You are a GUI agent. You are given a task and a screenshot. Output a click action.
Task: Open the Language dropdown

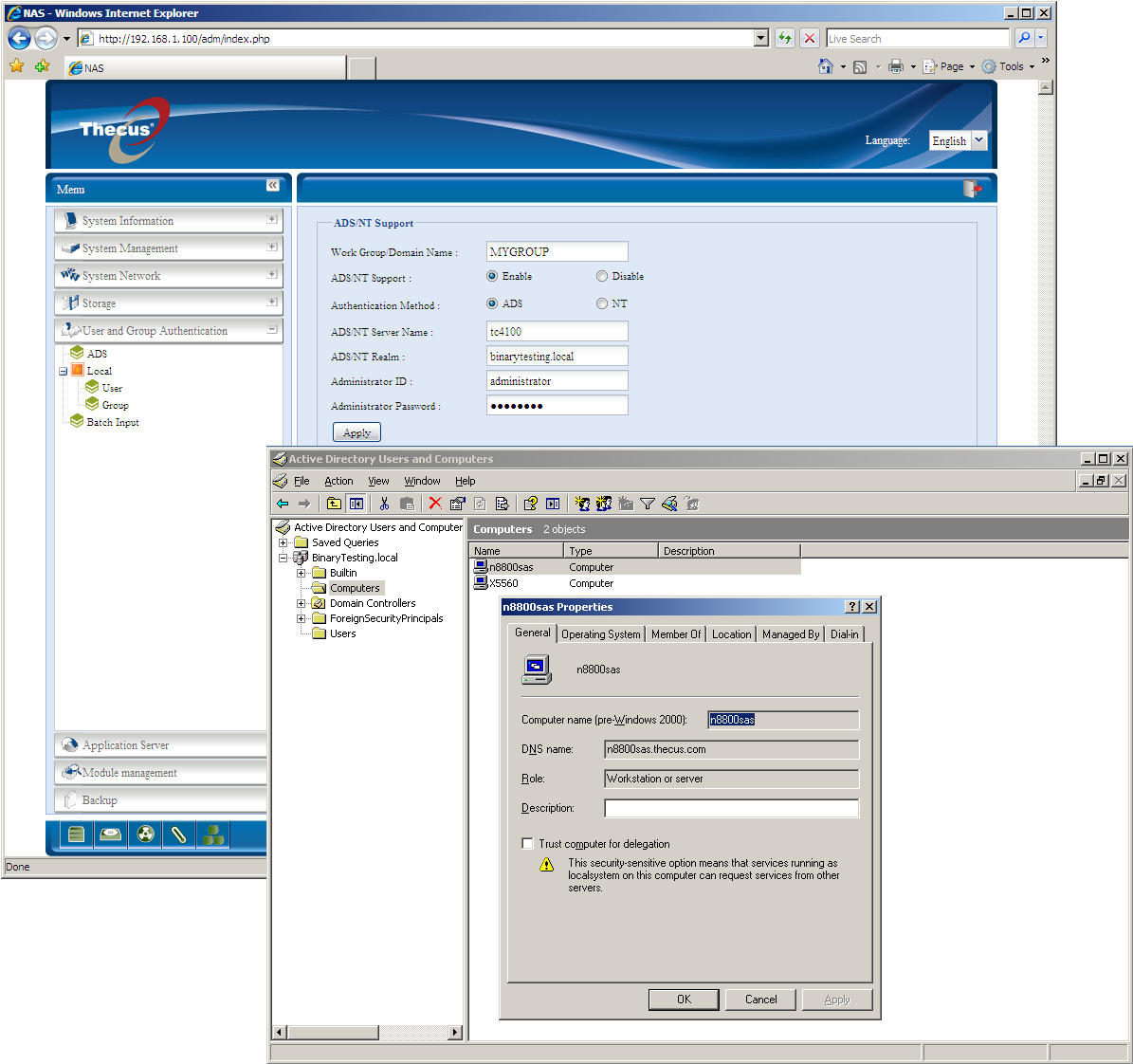click(978, 140)
